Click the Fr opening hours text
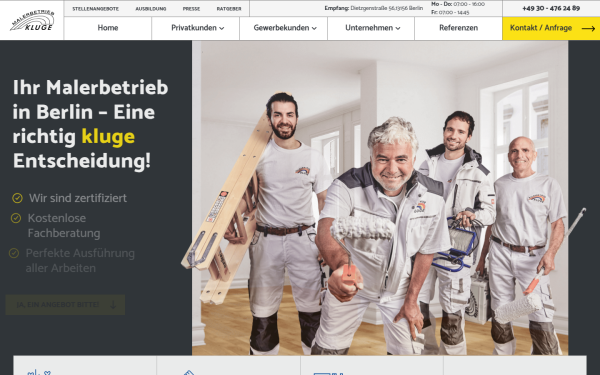600x375 pixels. [450, 12]
